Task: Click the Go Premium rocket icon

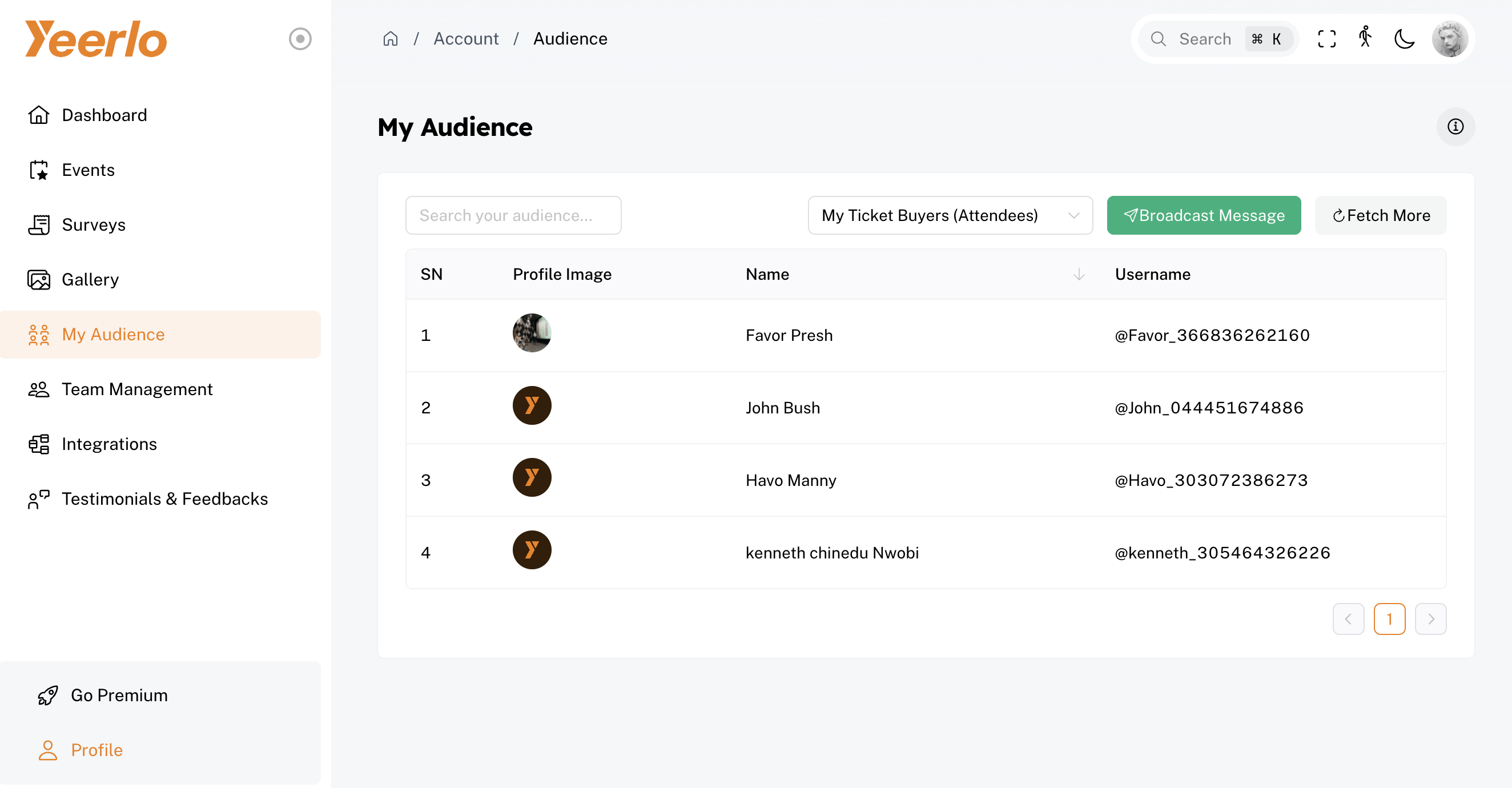Action: coord(47,695)
